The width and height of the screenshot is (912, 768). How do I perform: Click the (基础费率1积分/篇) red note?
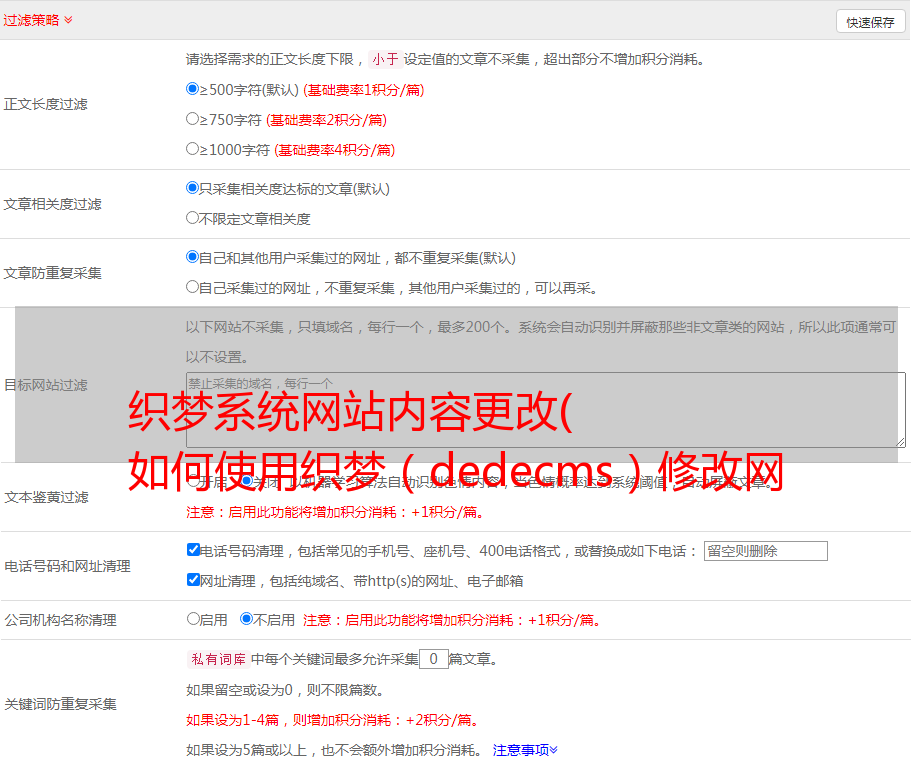364,90
